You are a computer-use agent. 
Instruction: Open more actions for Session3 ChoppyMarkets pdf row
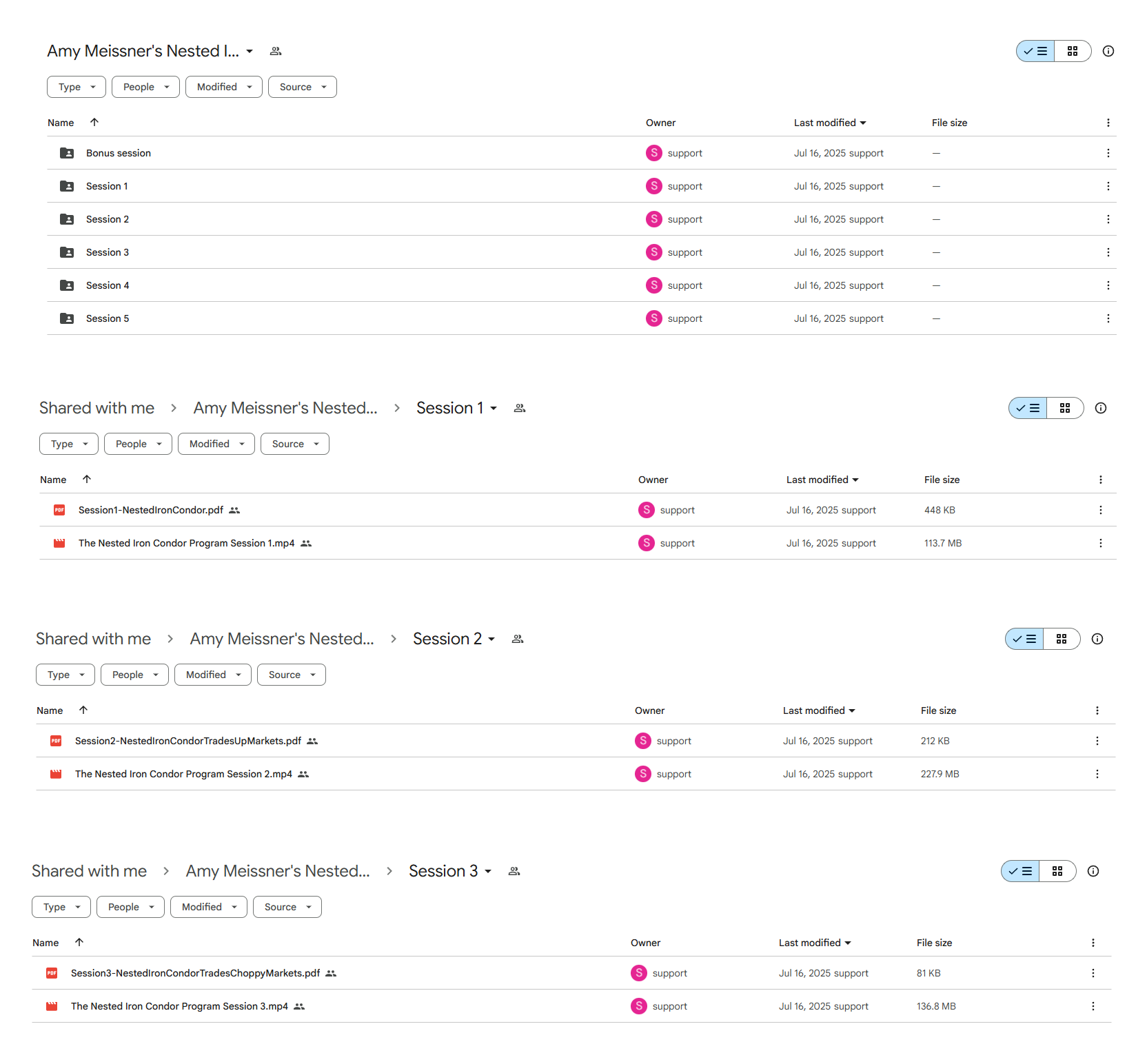click(1093, 973)
